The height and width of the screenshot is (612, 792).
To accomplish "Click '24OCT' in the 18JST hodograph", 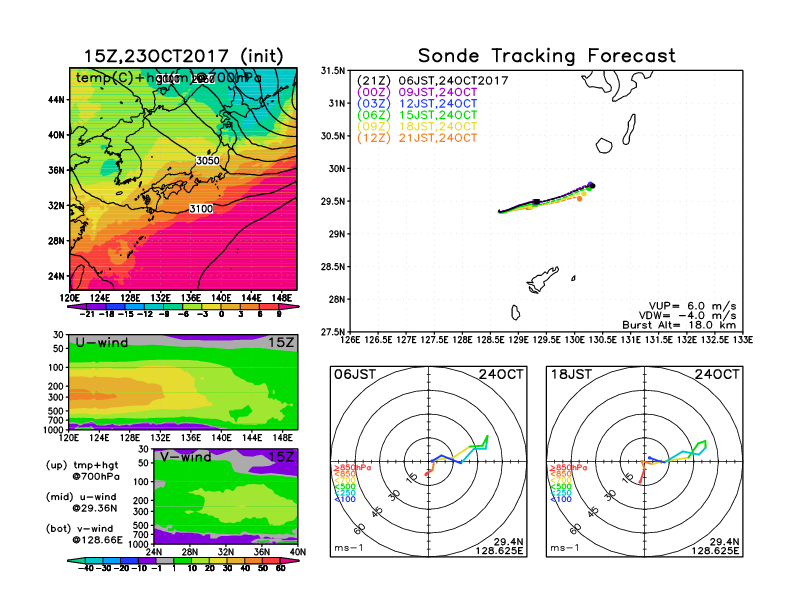I will tap(717, 374).
